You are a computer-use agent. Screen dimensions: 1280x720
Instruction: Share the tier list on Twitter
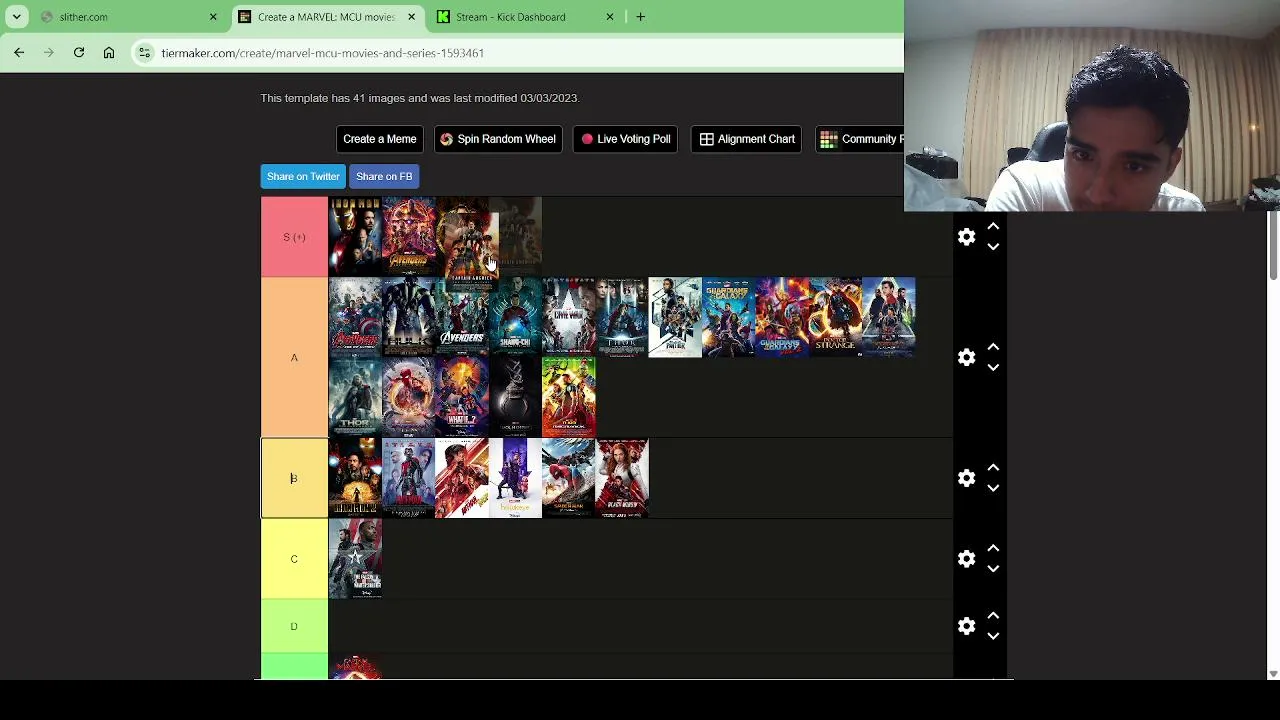pos(303,176)
